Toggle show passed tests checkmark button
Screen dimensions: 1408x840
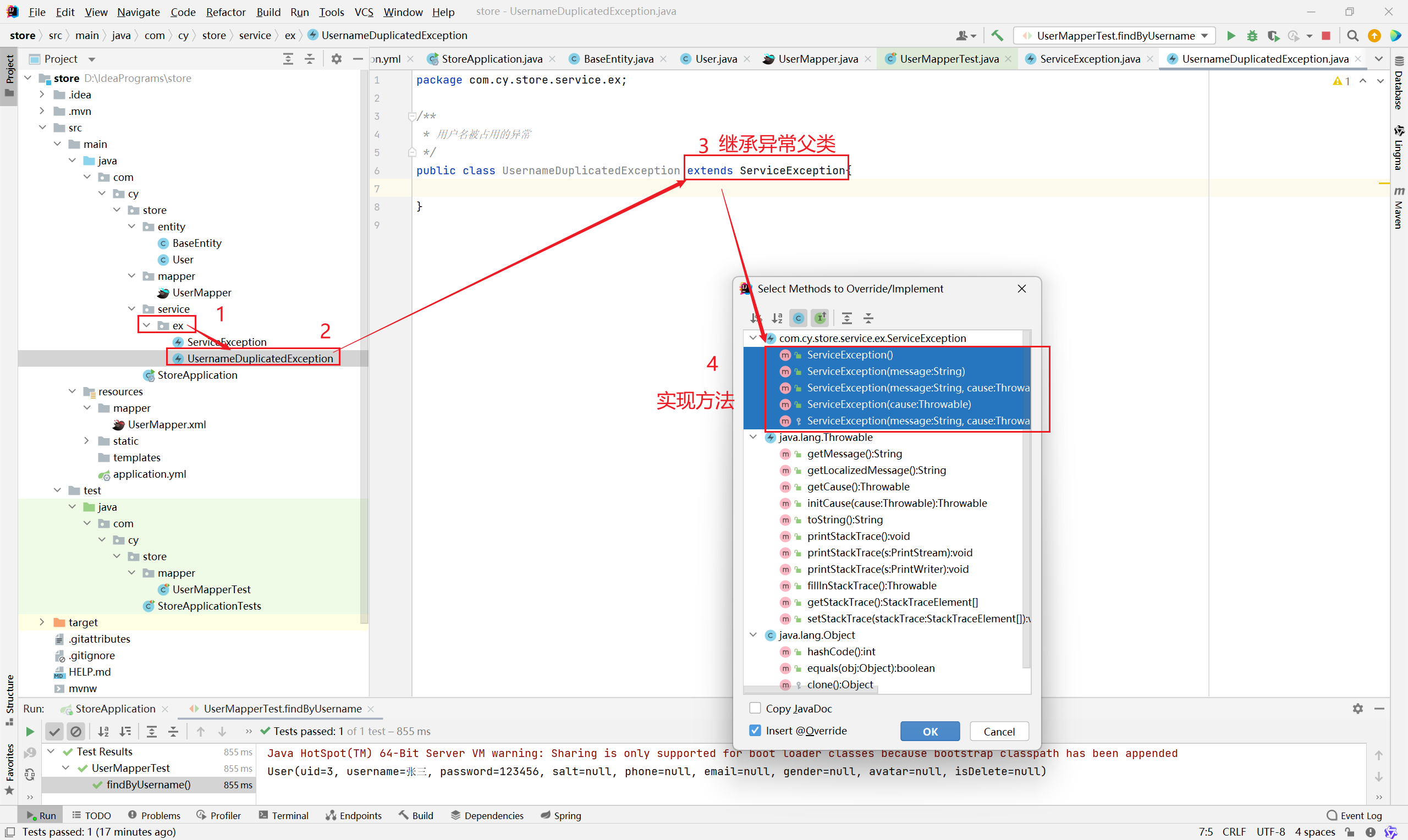[x=54, y=731]
